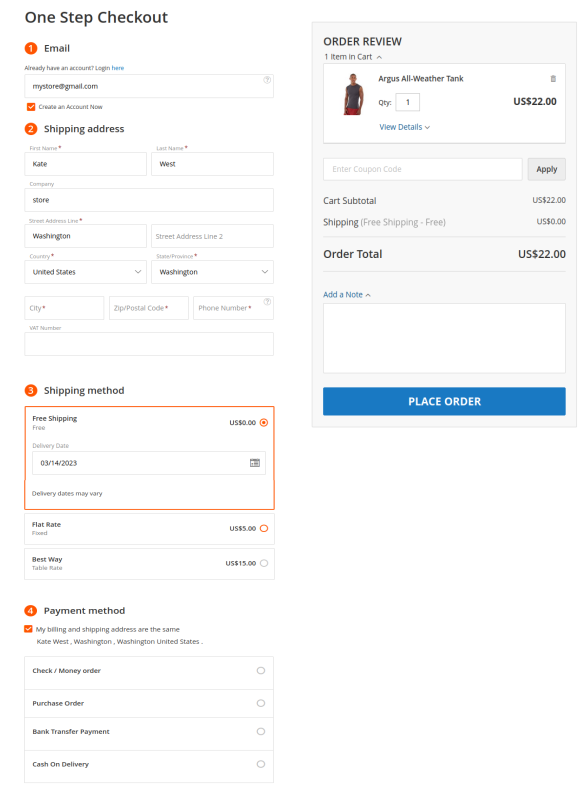
Task: Expand View Details for the cart item
Action: coord(404,127)
